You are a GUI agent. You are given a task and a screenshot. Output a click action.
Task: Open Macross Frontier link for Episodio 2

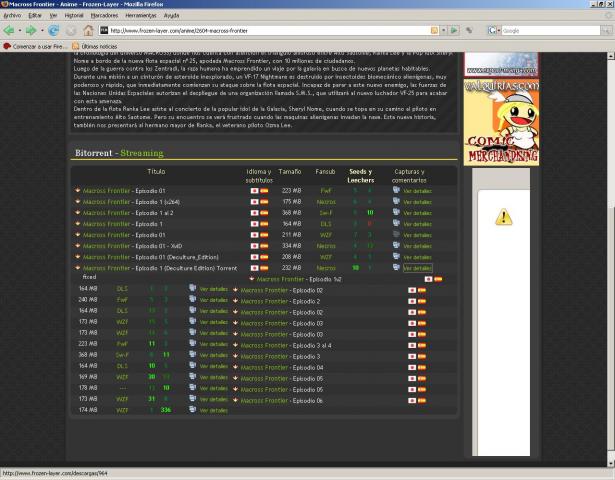pos(264,301)
